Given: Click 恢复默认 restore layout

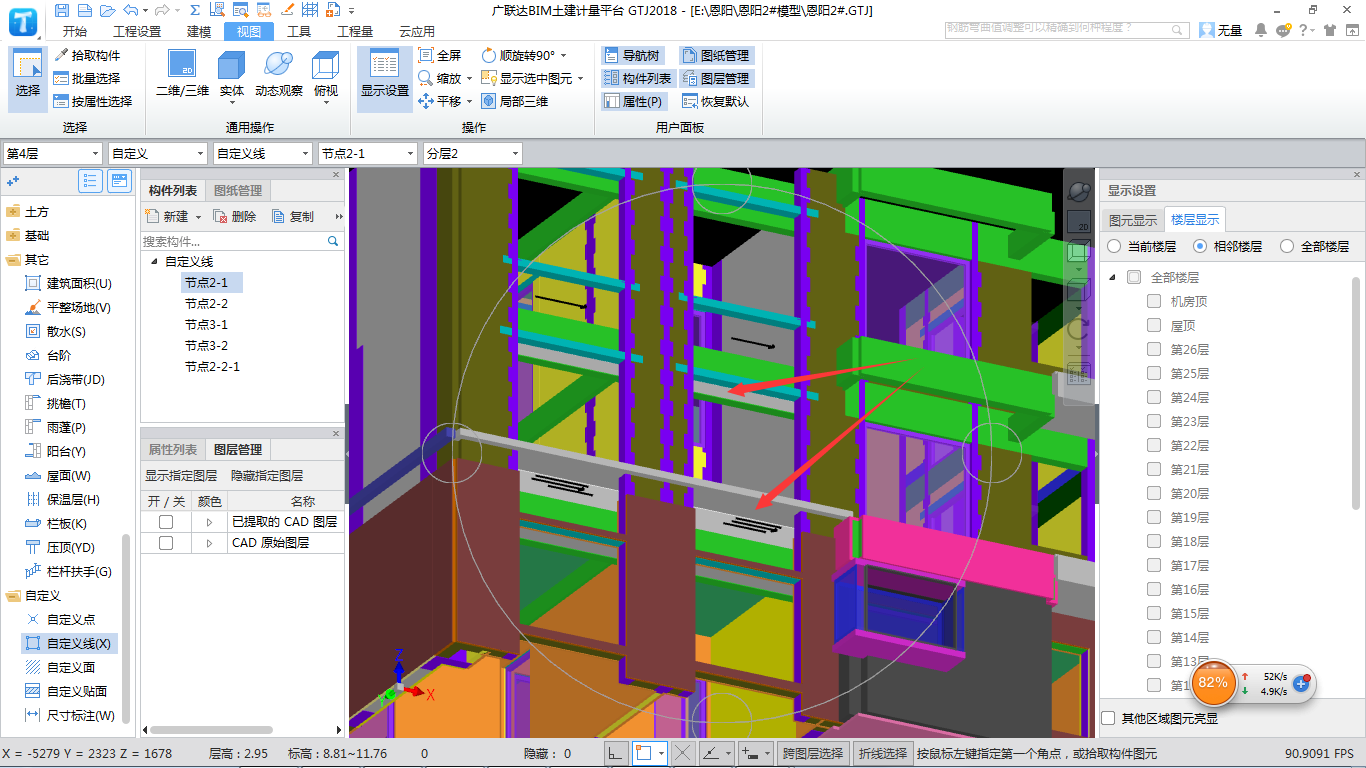Looking at the screenshot, I should 716,101.
